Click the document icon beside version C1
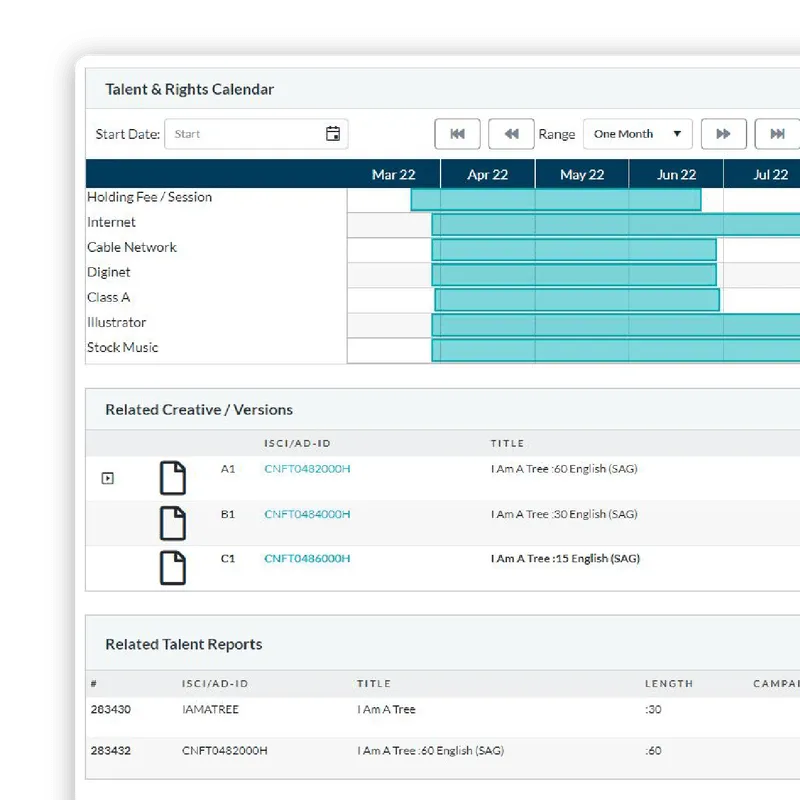 click(172, 568)
